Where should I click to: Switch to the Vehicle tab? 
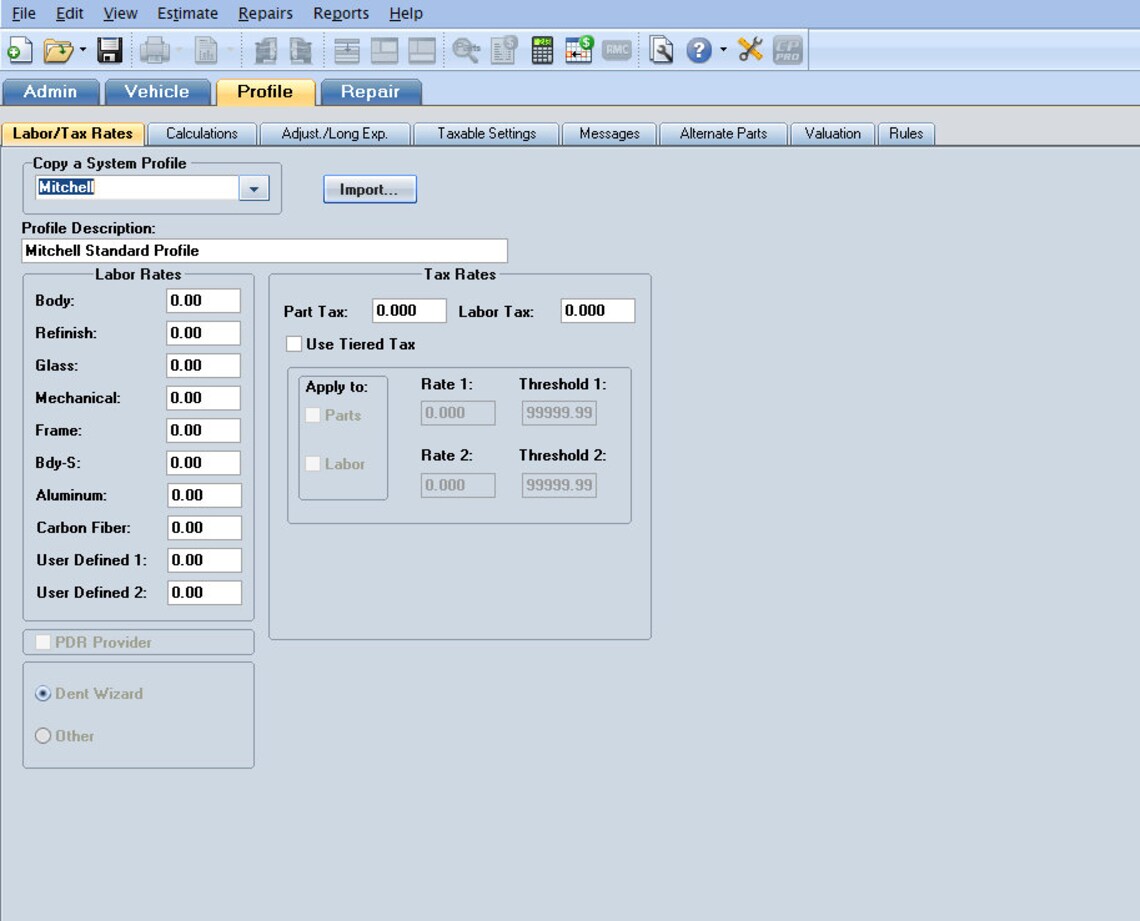(157, 91)
